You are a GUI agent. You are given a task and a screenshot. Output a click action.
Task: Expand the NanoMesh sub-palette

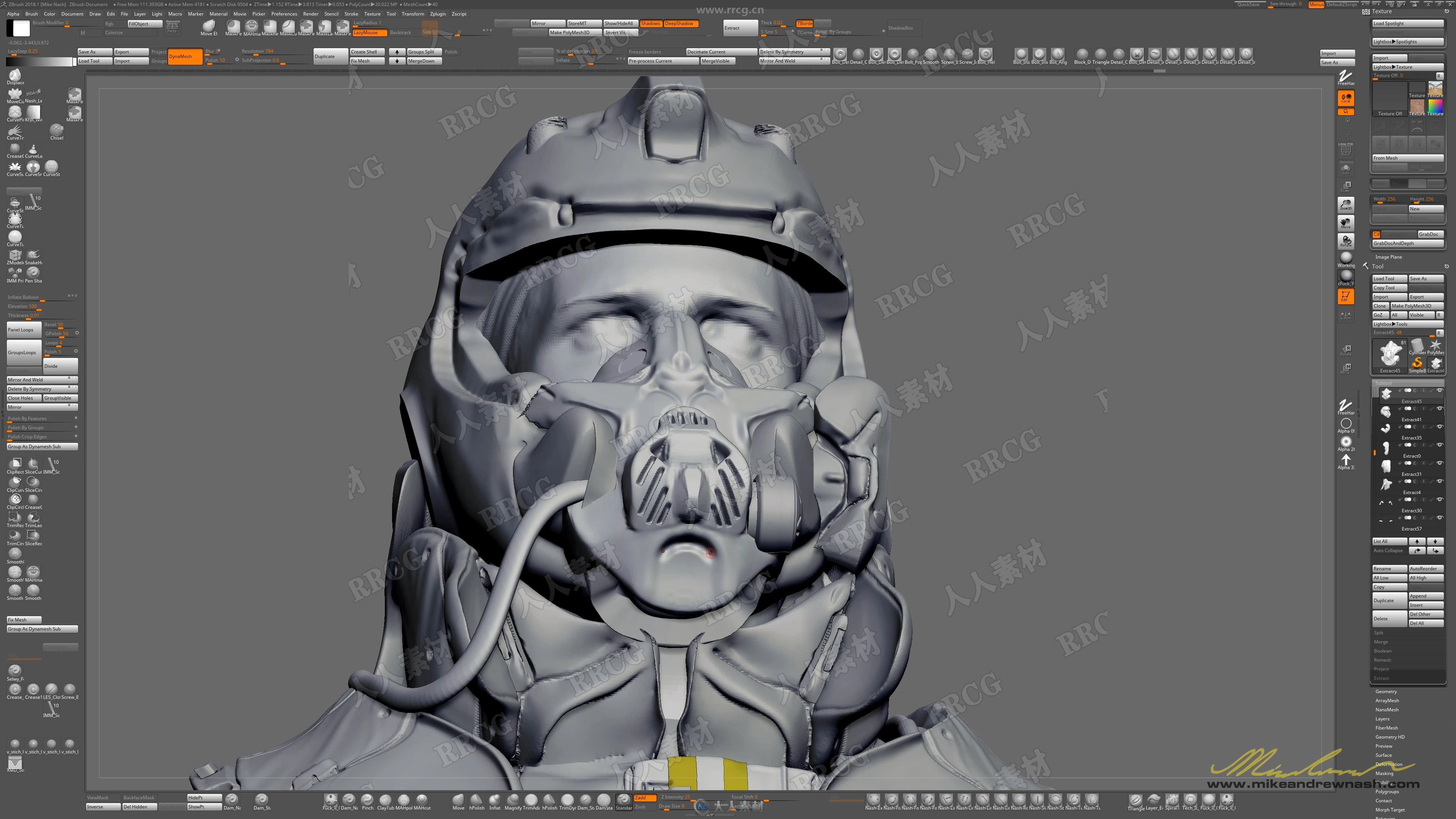pyautogui.click(x=1387, y=709)
